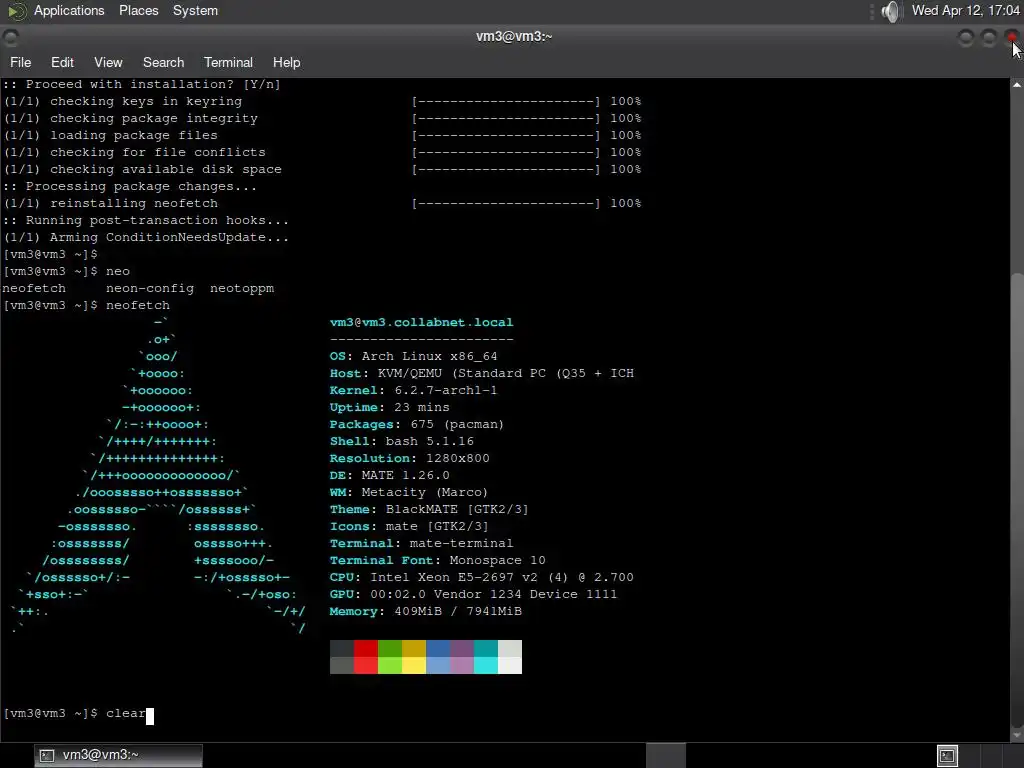Minimize the terminal window
Screen dimensions: 1024x768
point(965,38)
